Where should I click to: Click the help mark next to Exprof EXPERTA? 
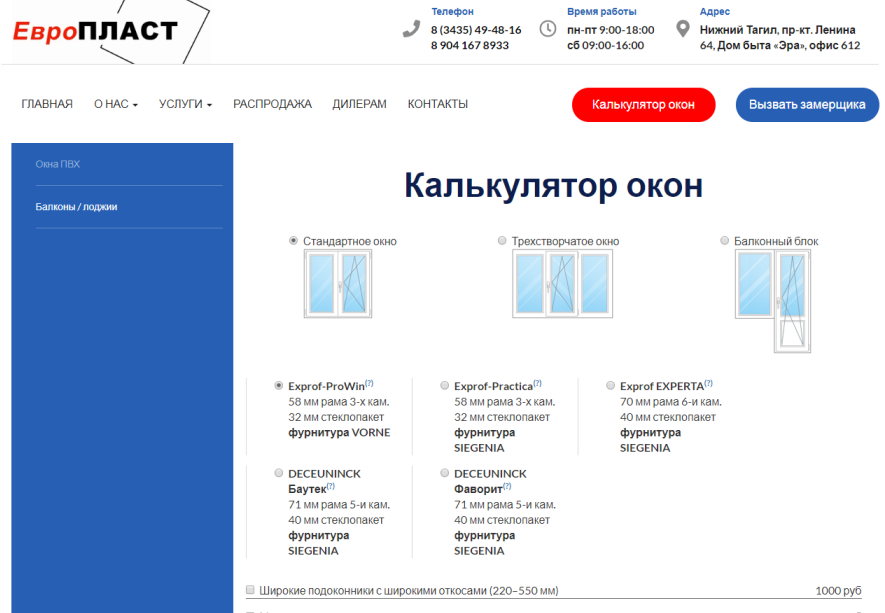(x=708, y=383)
